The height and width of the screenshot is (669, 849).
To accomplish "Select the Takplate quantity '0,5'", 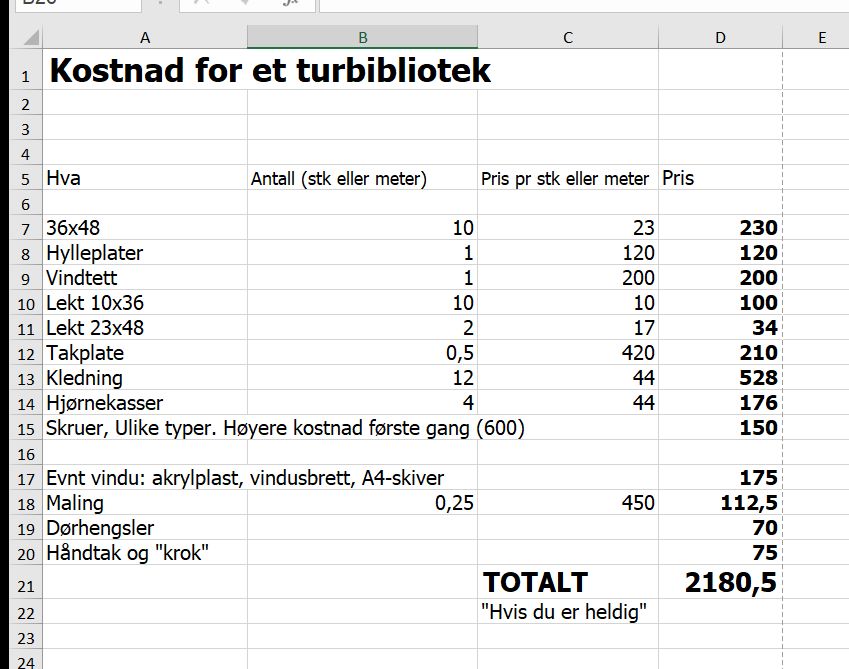I will coord(362,353).
